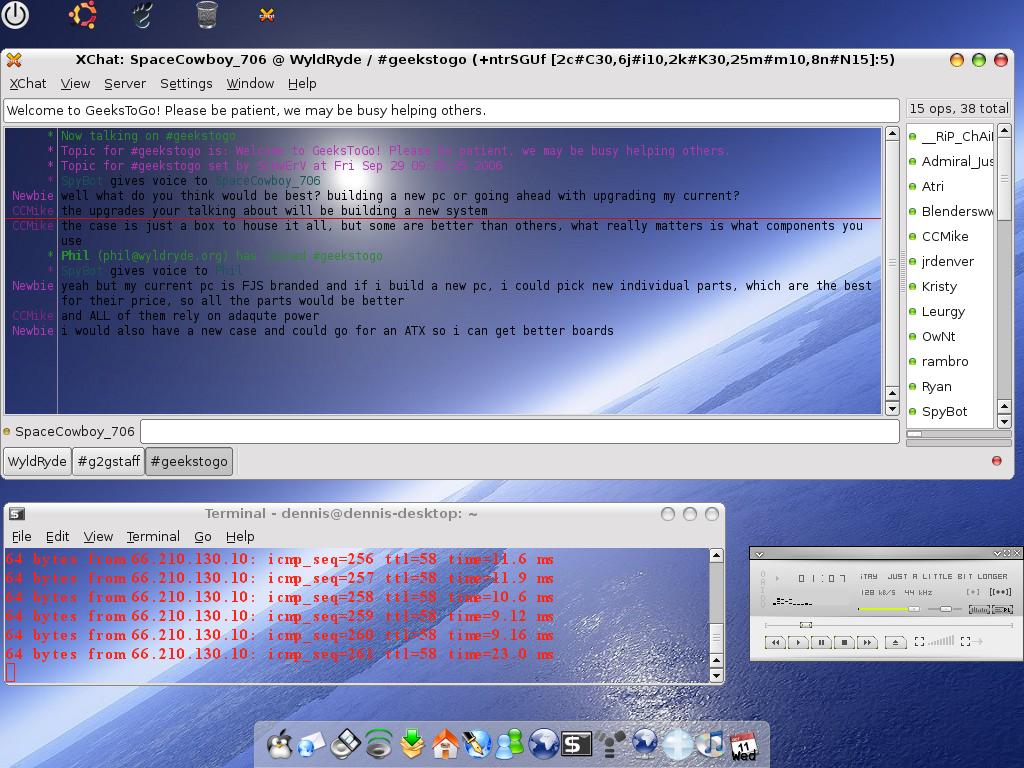The width and height of the screenshot is (1024, 768).
Task: Open the Terminal menu in Terminal window
Action: [153, 536]
